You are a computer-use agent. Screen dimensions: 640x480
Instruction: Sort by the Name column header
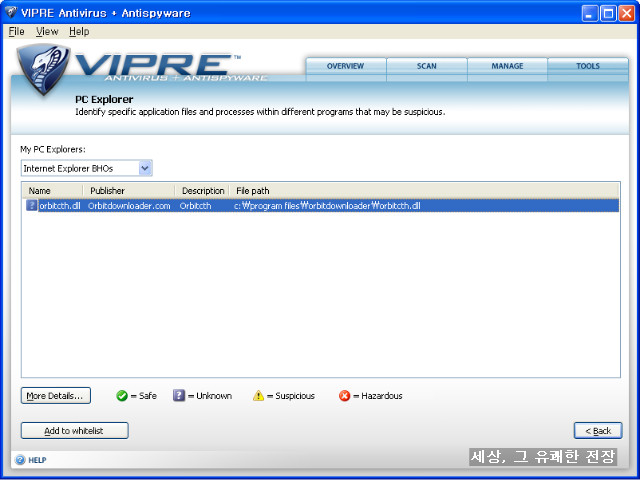[53, 191]
